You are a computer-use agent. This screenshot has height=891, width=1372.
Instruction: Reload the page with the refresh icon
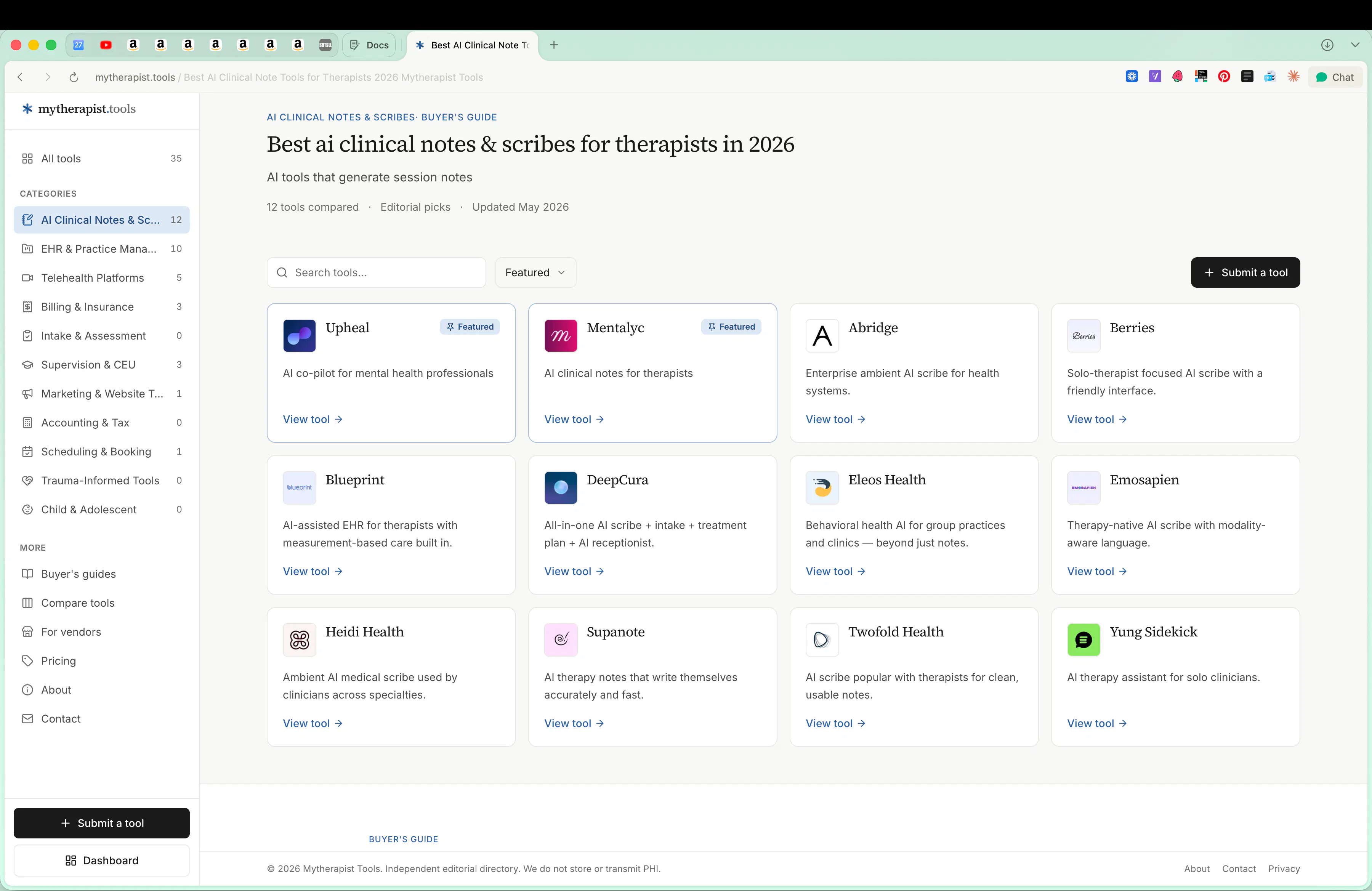(x=74, y=77)
